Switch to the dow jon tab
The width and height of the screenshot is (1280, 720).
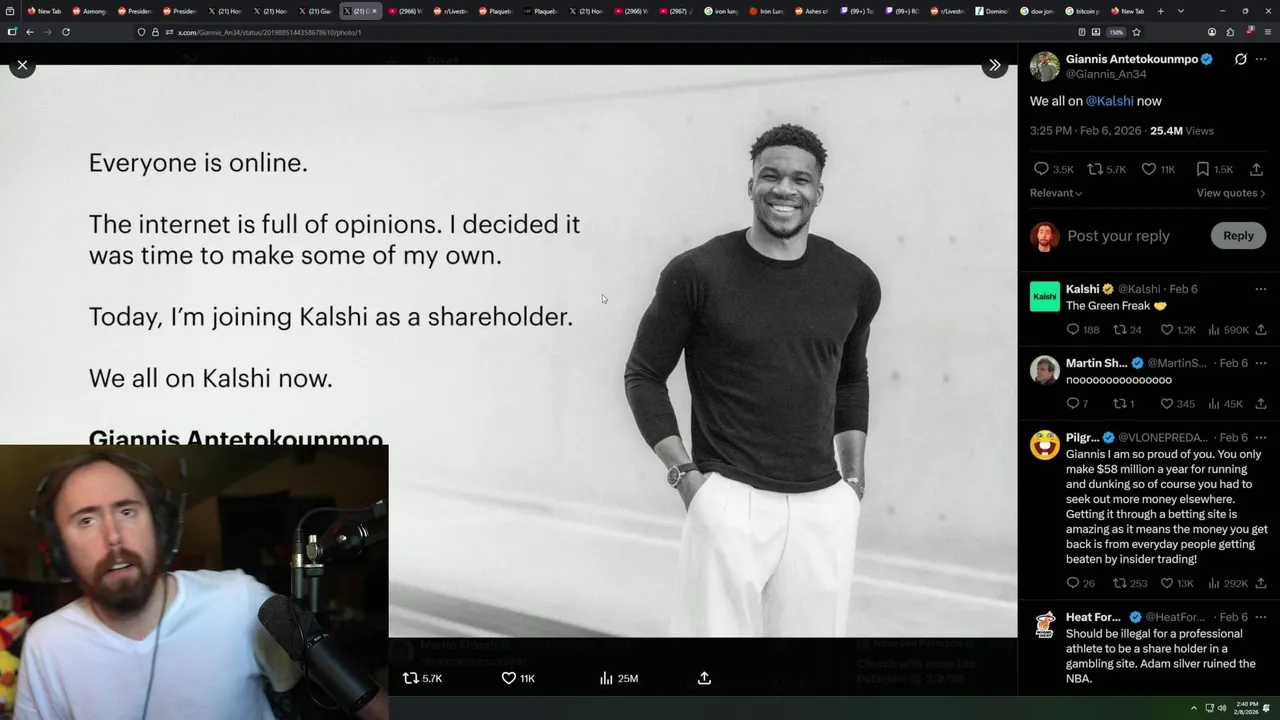point(1036,11)
